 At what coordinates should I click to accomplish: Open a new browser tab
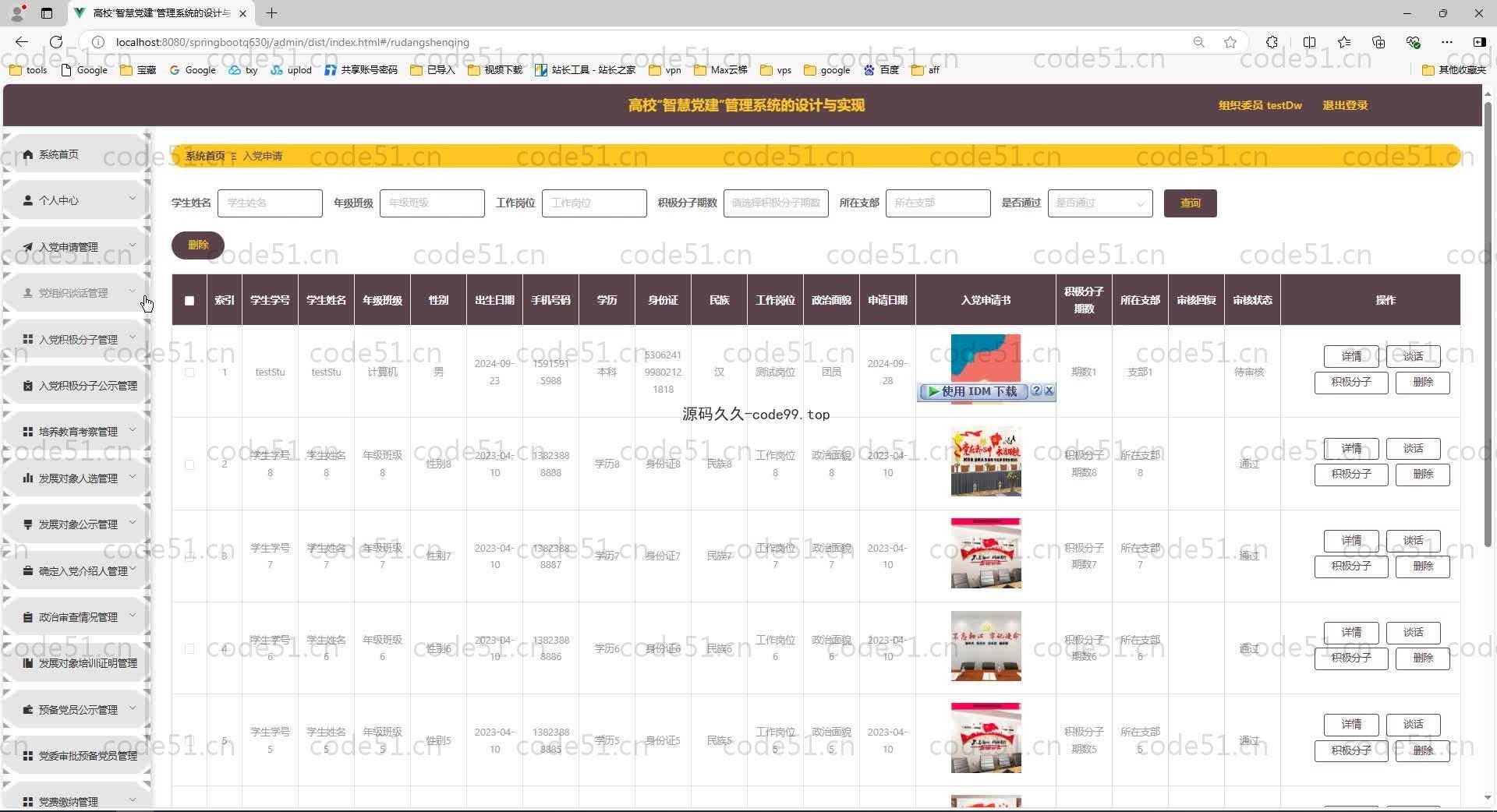(x=271, y=13)
